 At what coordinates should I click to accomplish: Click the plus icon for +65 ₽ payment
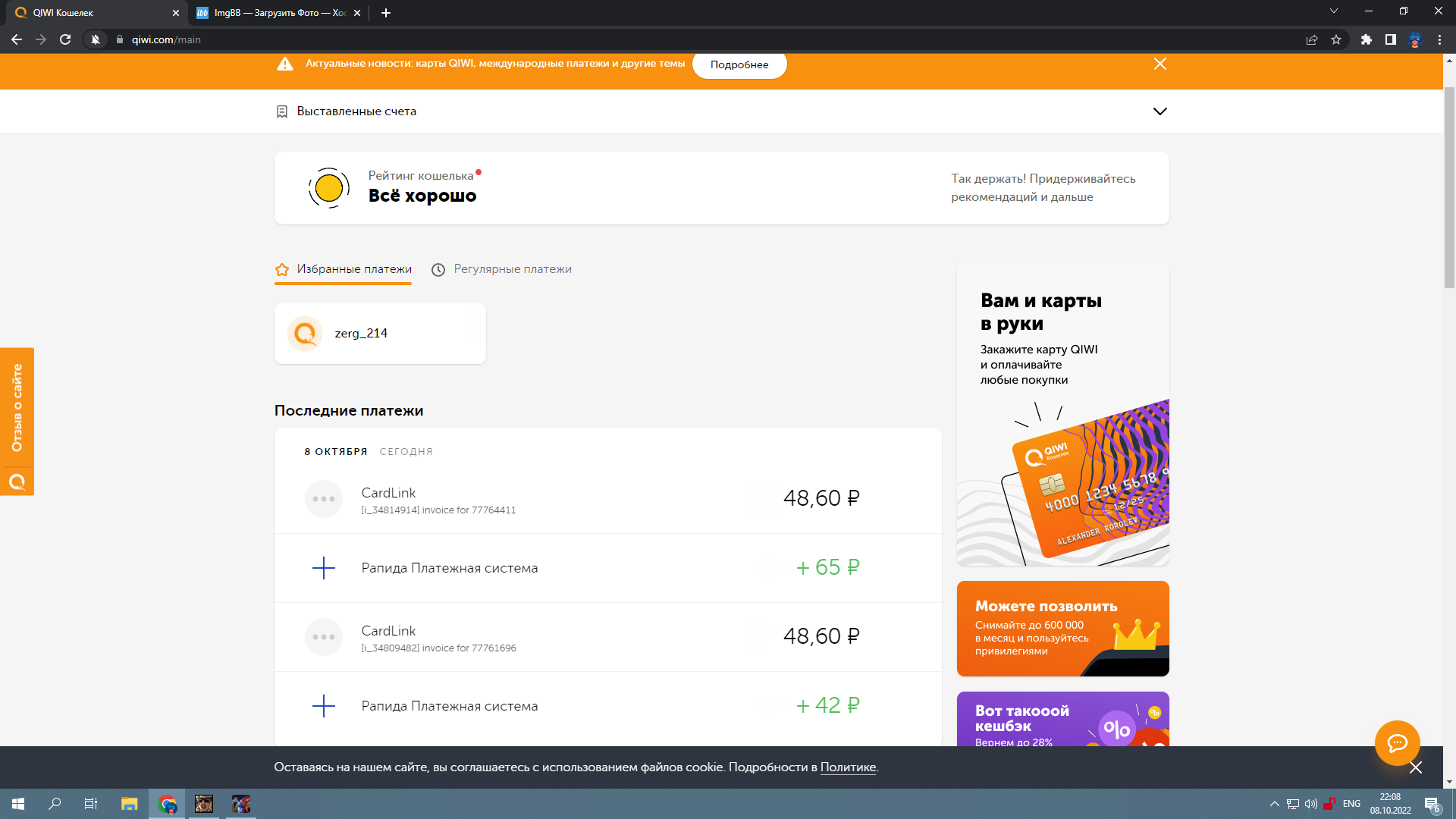coord(324,568)
